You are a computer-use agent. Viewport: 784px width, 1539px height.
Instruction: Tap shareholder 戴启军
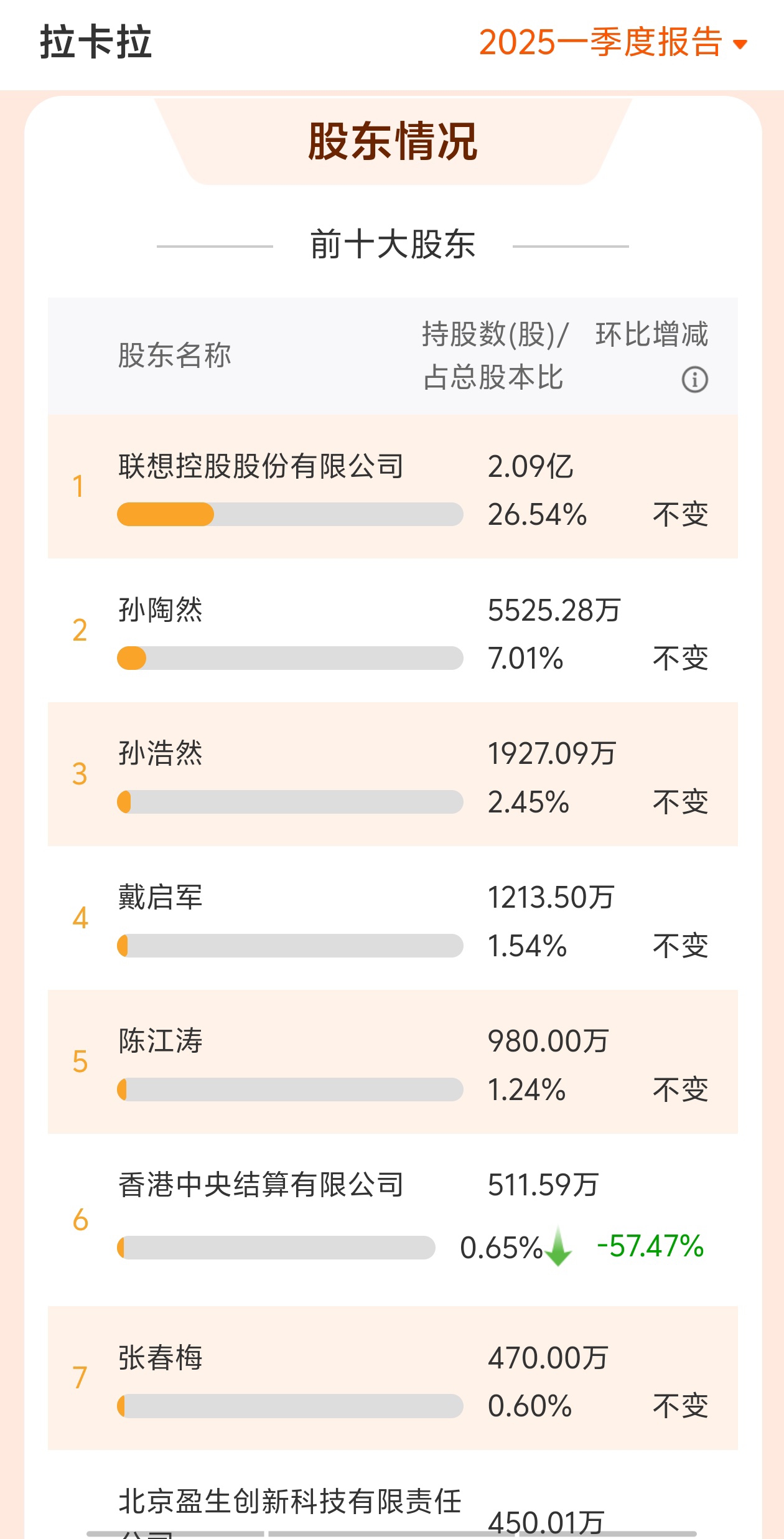tap(393, 918)
